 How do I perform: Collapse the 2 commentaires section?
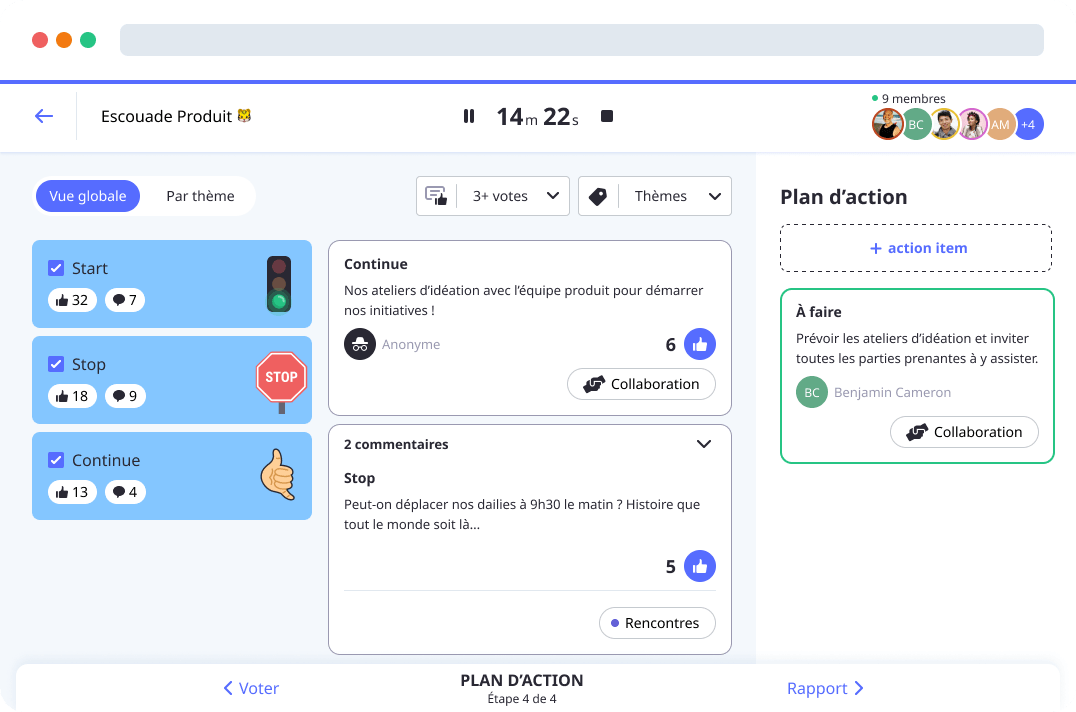point(703,443)
